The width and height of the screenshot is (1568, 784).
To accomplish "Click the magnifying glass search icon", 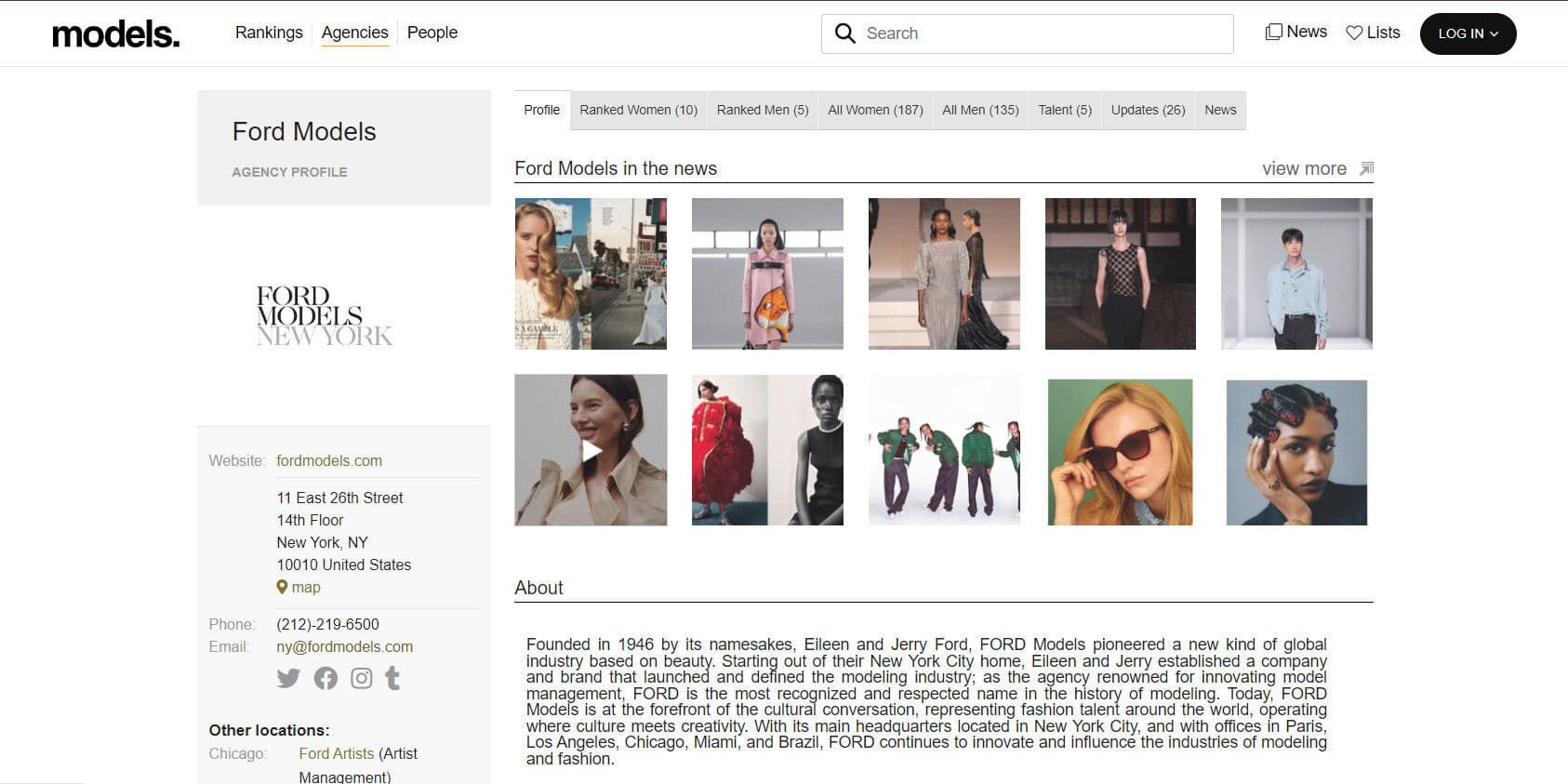I will coord(844,33).
